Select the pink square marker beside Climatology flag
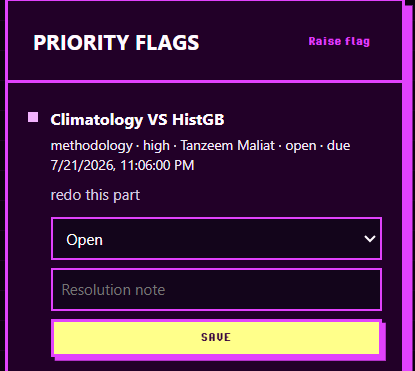Screen dimensions: 415x371 pos(33,117)
